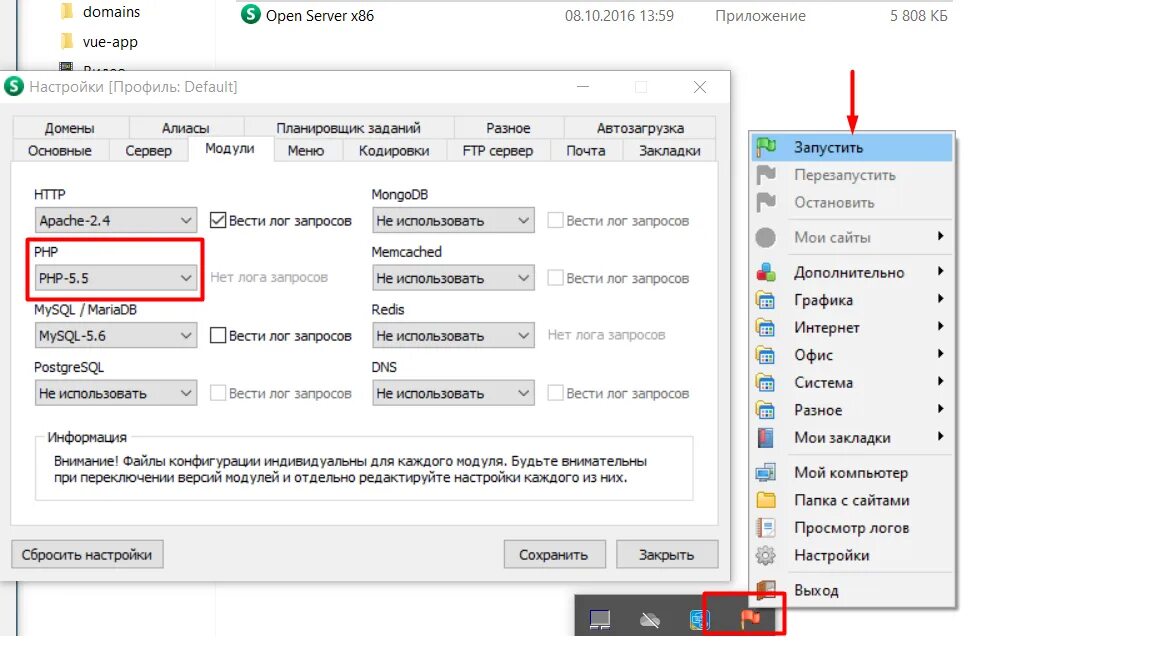This screenshot has height=648, width=1152.
Task: Click the grey flag icon beside Перезапустить
Action: 766,175
